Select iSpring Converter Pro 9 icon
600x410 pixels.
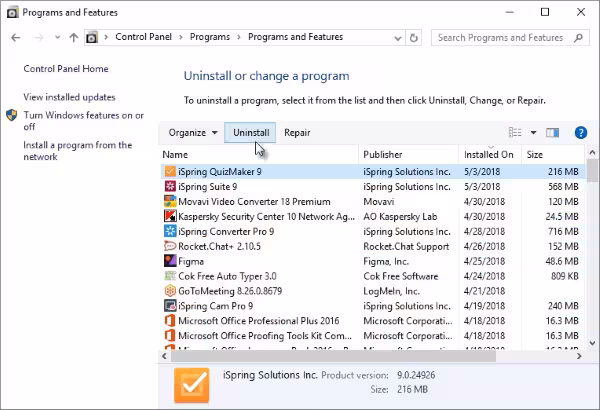tap(170, 231)
